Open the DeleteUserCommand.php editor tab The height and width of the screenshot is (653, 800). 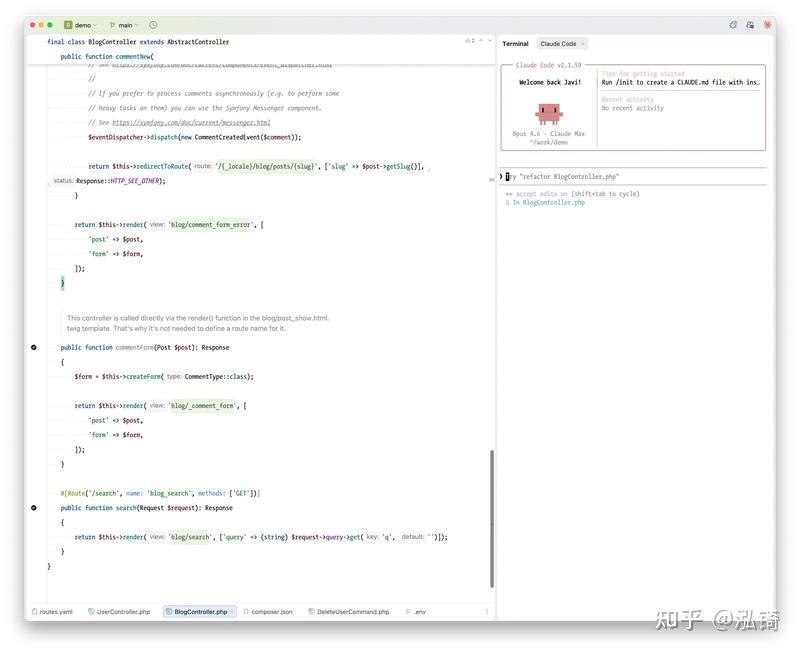click(x=349, y=612)
